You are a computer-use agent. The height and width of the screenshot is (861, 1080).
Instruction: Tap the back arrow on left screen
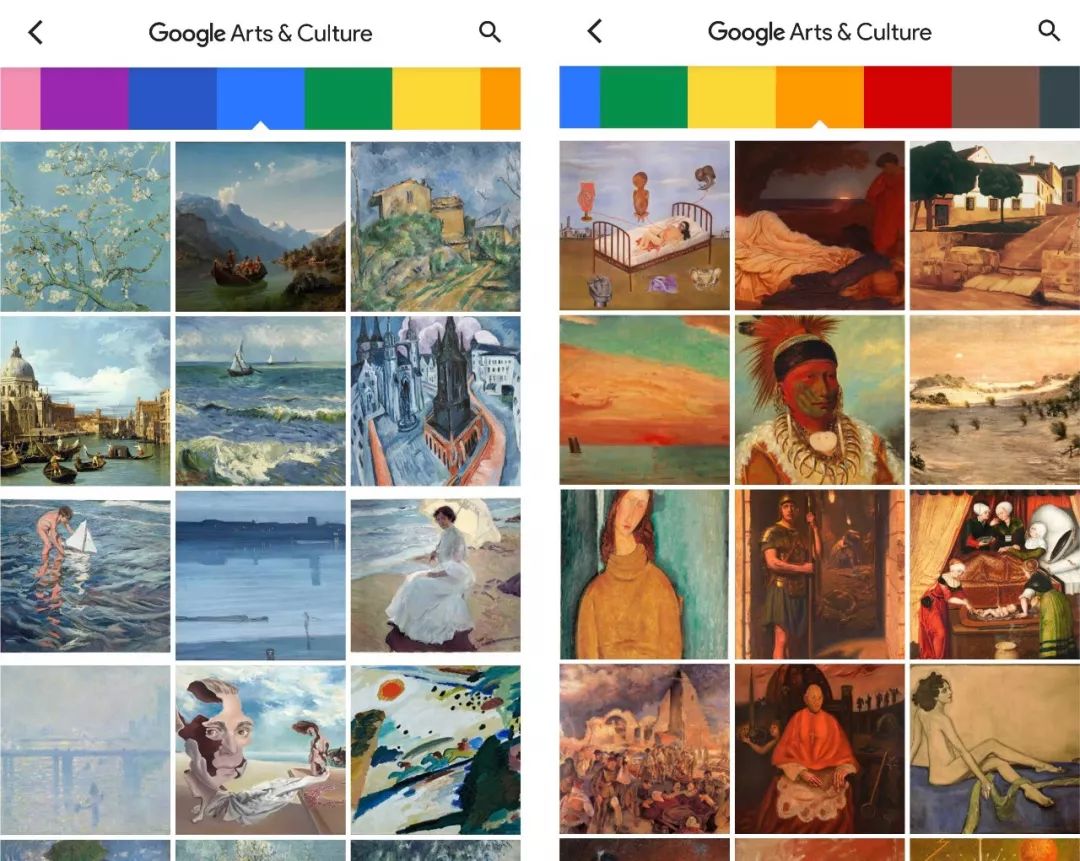(36, 32)
